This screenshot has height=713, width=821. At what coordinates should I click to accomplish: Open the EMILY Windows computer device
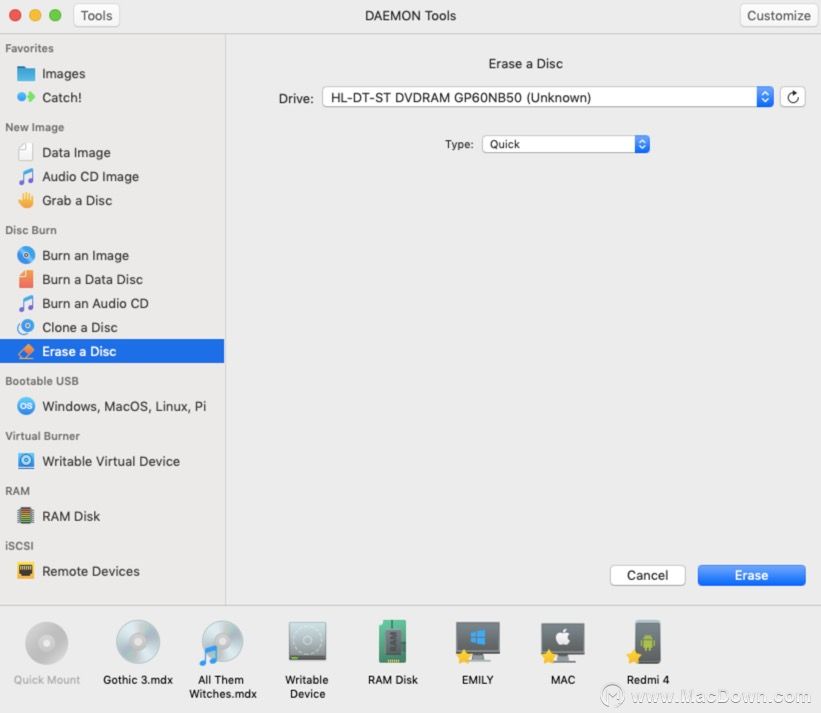[477, 642]
